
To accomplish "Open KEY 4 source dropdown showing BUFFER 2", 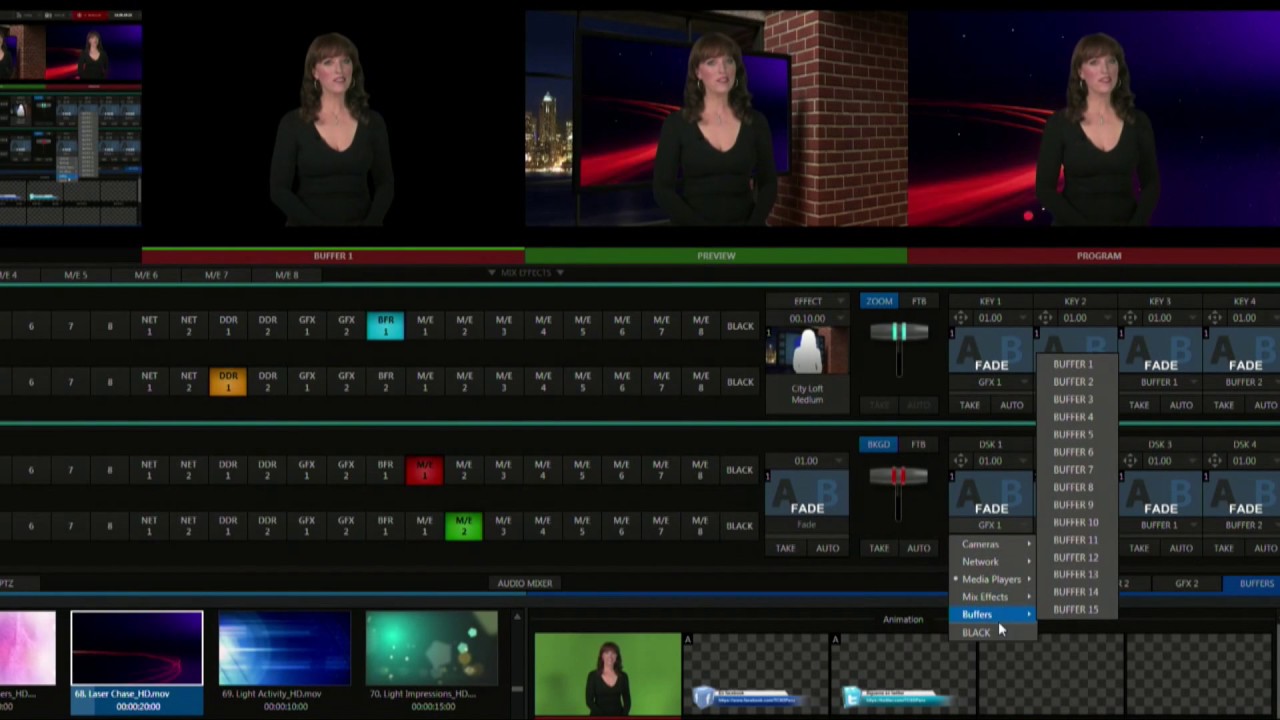I will [x=1245, y=382].
